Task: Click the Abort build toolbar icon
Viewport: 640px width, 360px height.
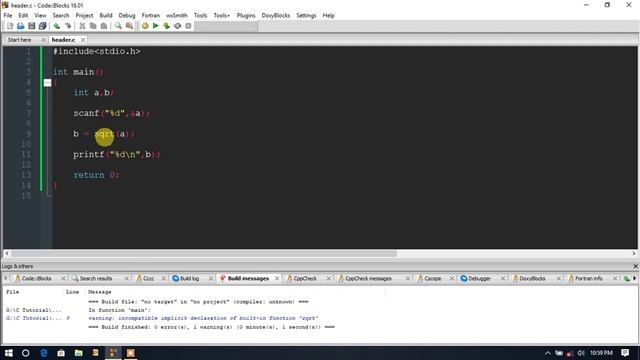Action: (188, 26)
